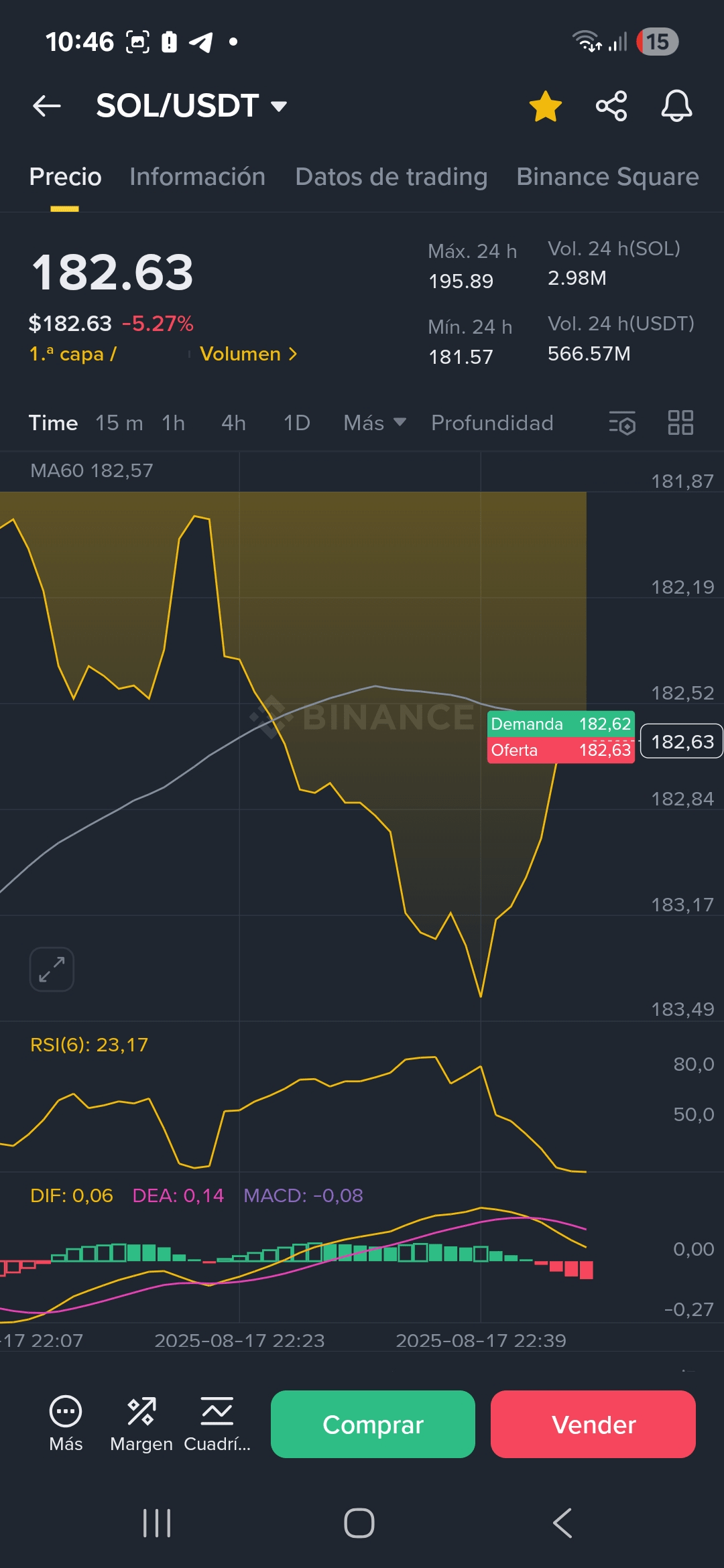
Task: Open the Binance Square tab
Action: 607,177
